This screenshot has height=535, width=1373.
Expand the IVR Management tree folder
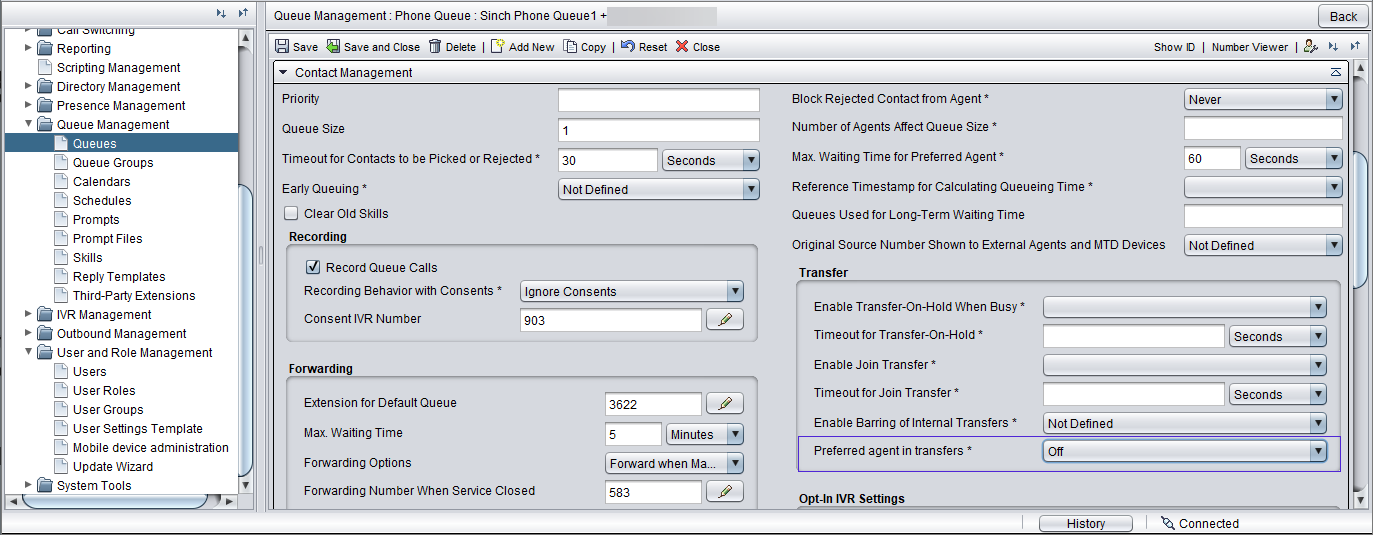29,314
